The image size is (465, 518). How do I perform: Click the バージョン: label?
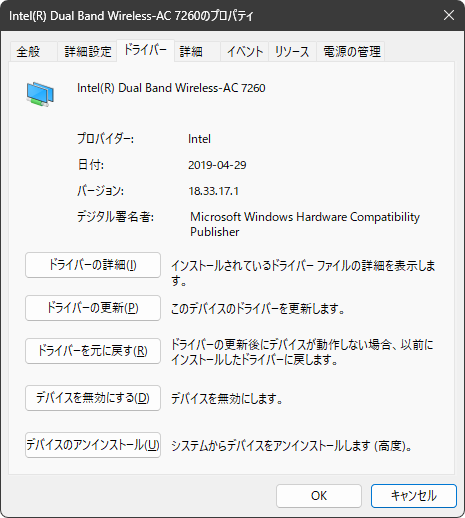(x=100, y=191)
